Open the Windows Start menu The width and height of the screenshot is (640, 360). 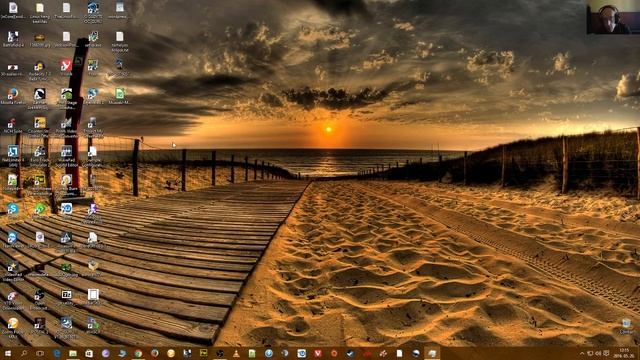8,353
